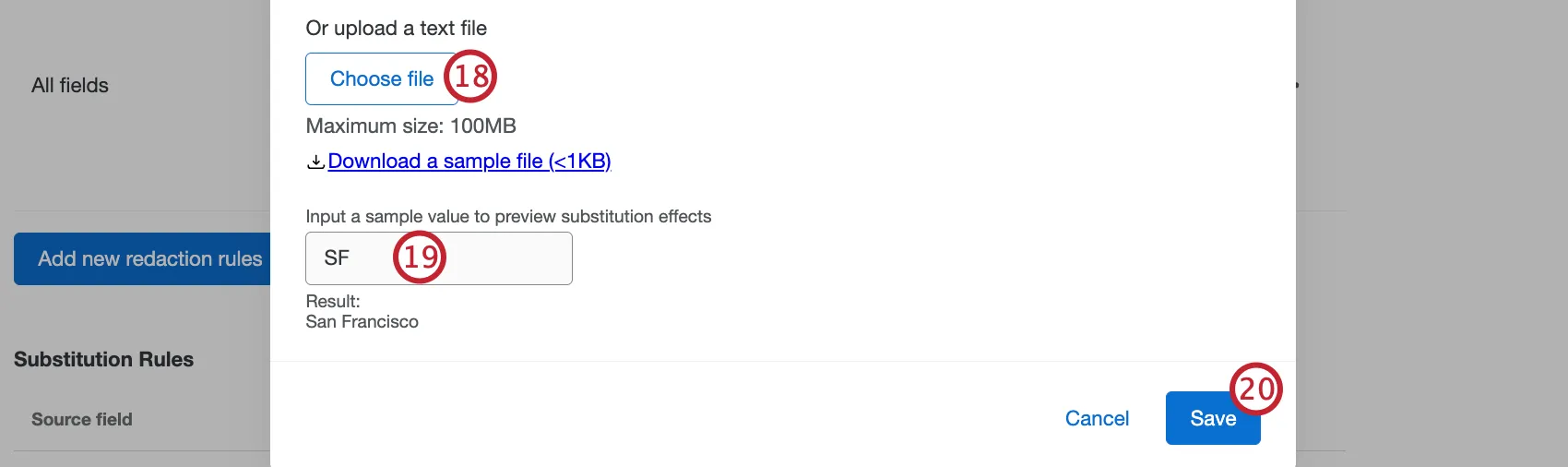
Task: Click the small dot at dialog's right edge
Action: click(x=1297, y=86)
